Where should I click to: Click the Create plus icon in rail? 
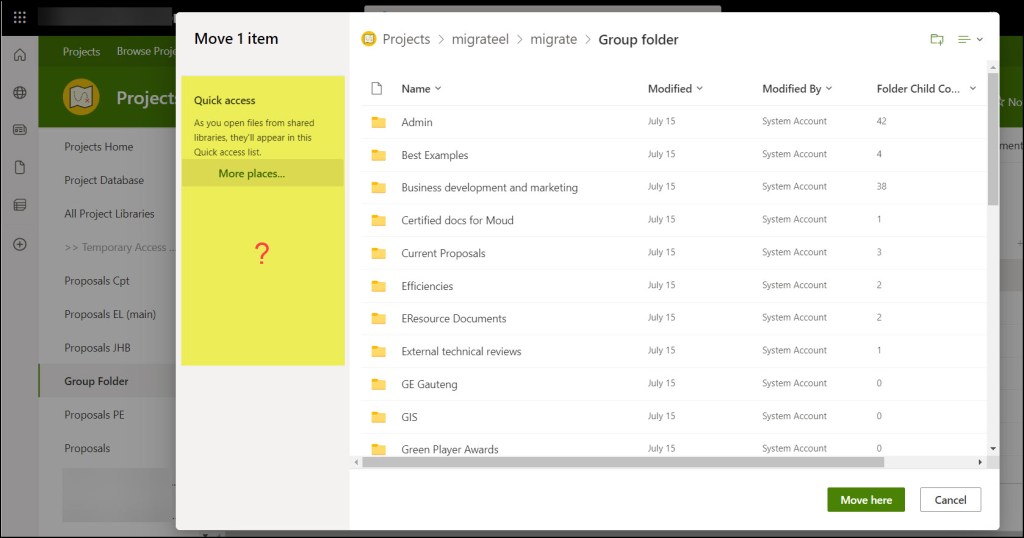point(19,244)
